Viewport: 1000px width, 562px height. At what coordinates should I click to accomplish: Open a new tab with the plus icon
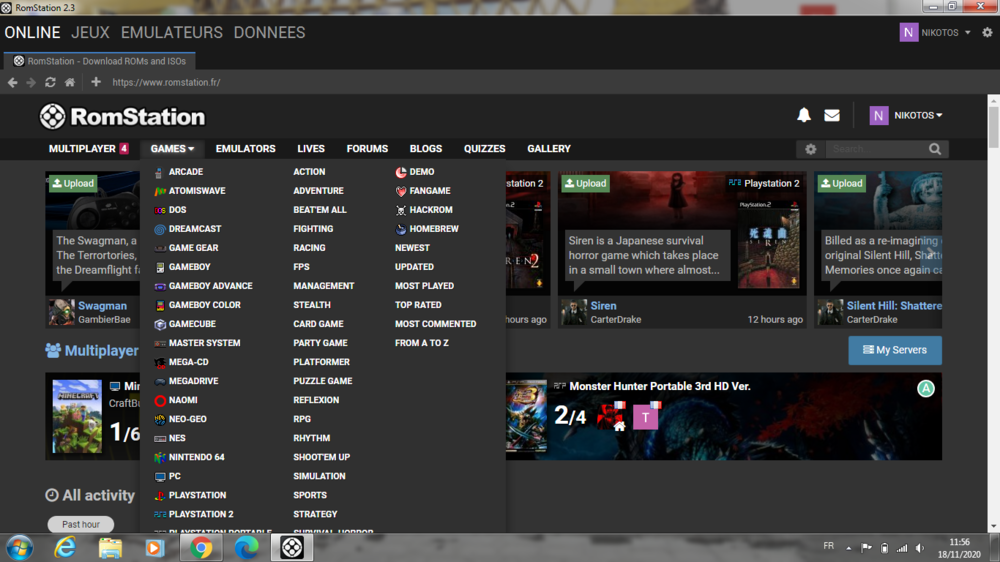[96, 82]
